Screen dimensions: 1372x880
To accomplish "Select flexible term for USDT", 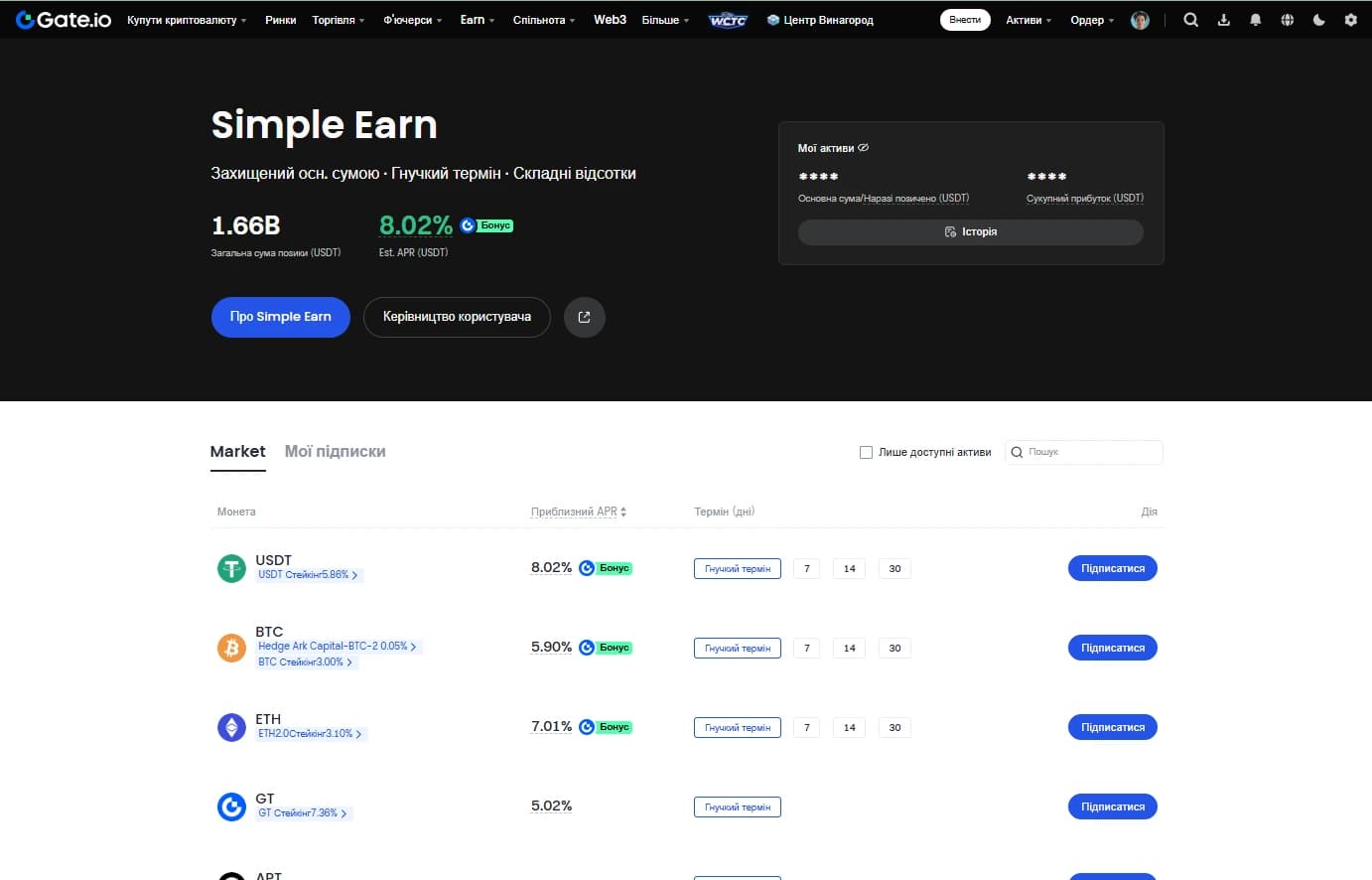I will 738,568.
